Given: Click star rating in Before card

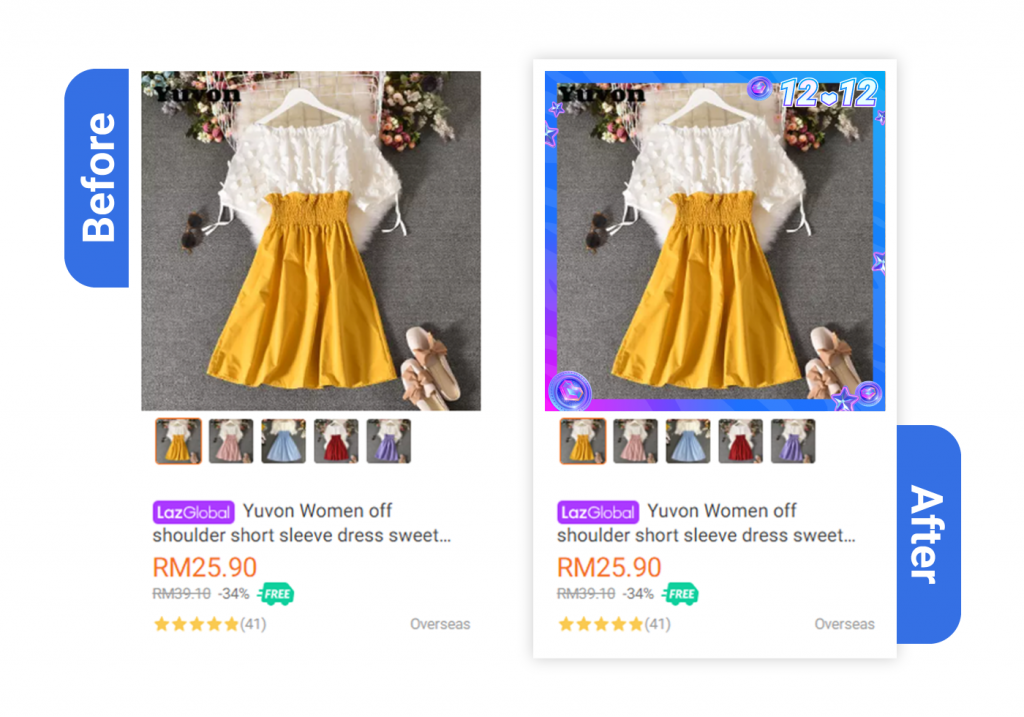Looking at the screenshot, I should click(x=196, y=624).
